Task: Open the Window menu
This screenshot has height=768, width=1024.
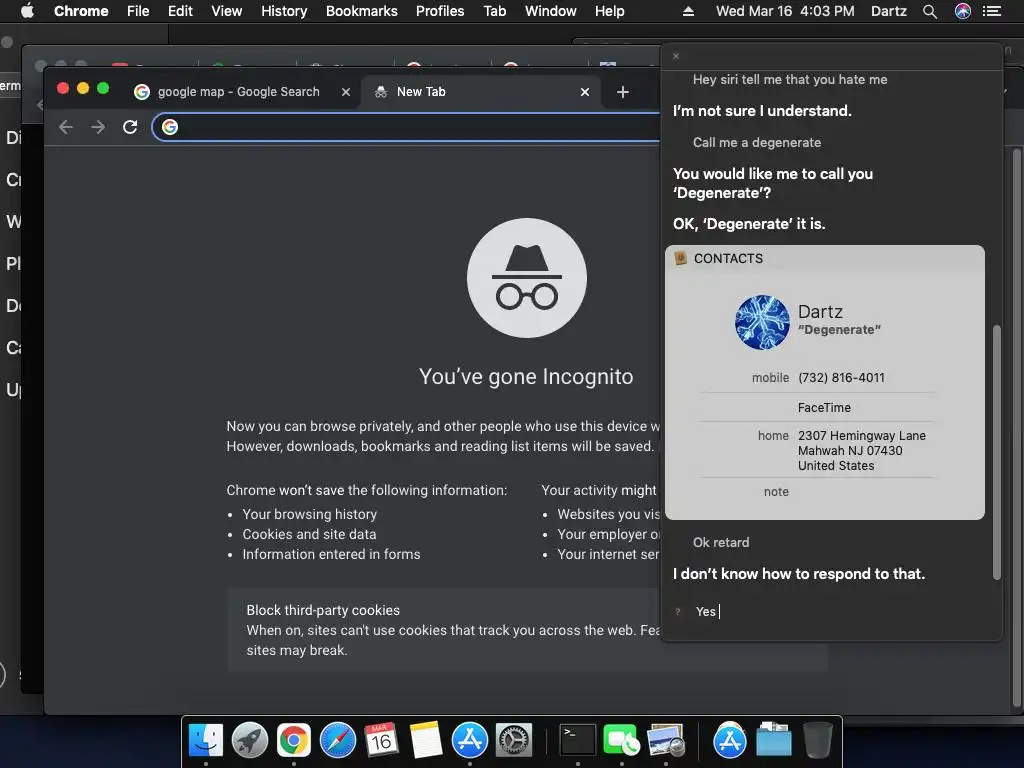Action: [551, 11]
